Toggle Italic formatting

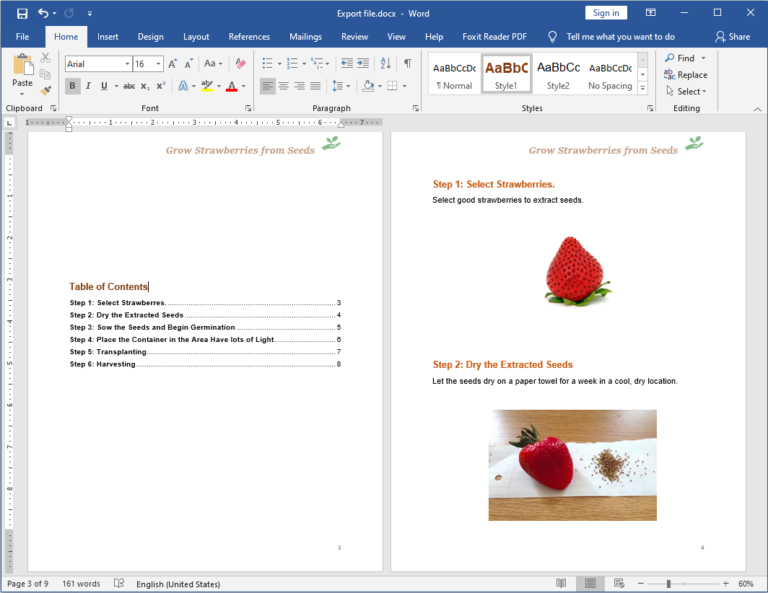coord(88,86)
